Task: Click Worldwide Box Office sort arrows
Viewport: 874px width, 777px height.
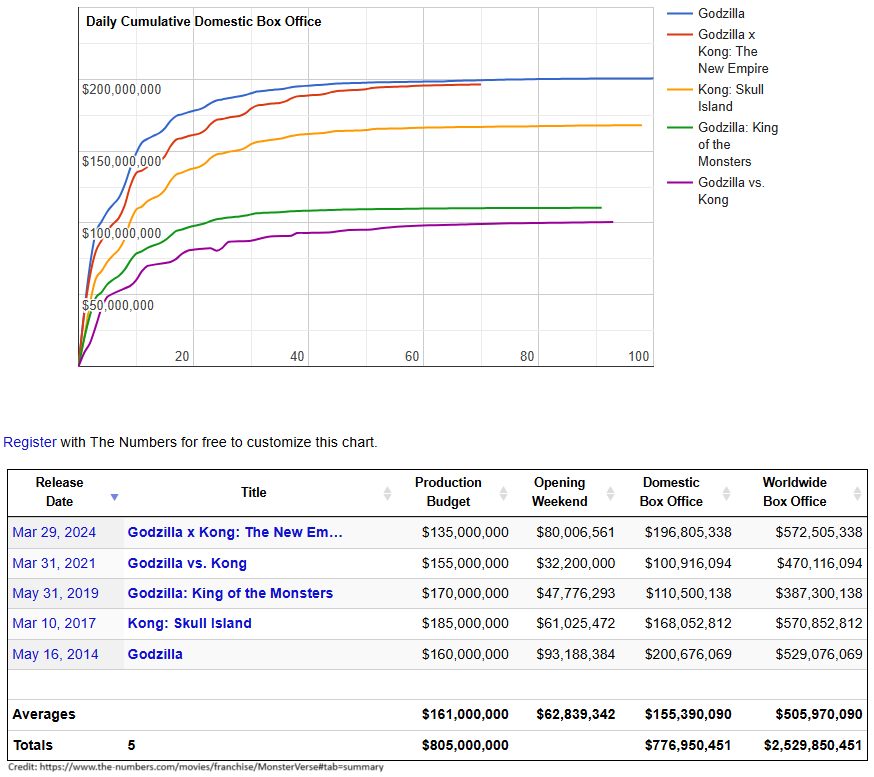Action: click(857, 493)
